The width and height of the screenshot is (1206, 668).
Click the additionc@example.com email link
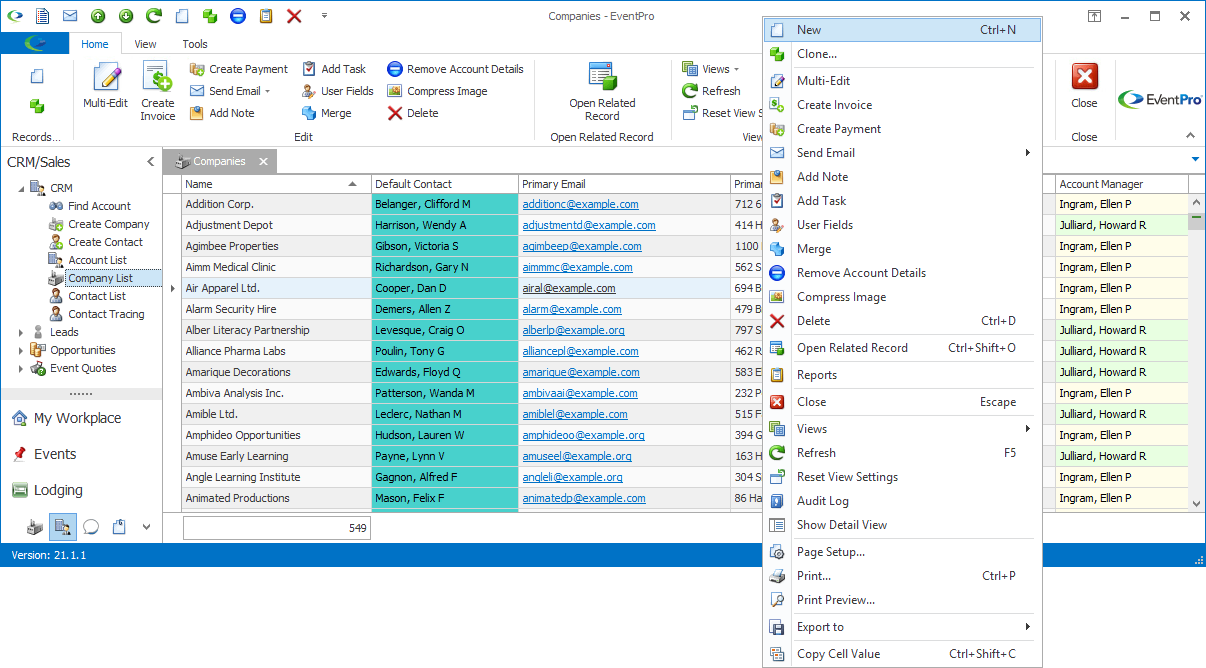click(x=580, y=204)
